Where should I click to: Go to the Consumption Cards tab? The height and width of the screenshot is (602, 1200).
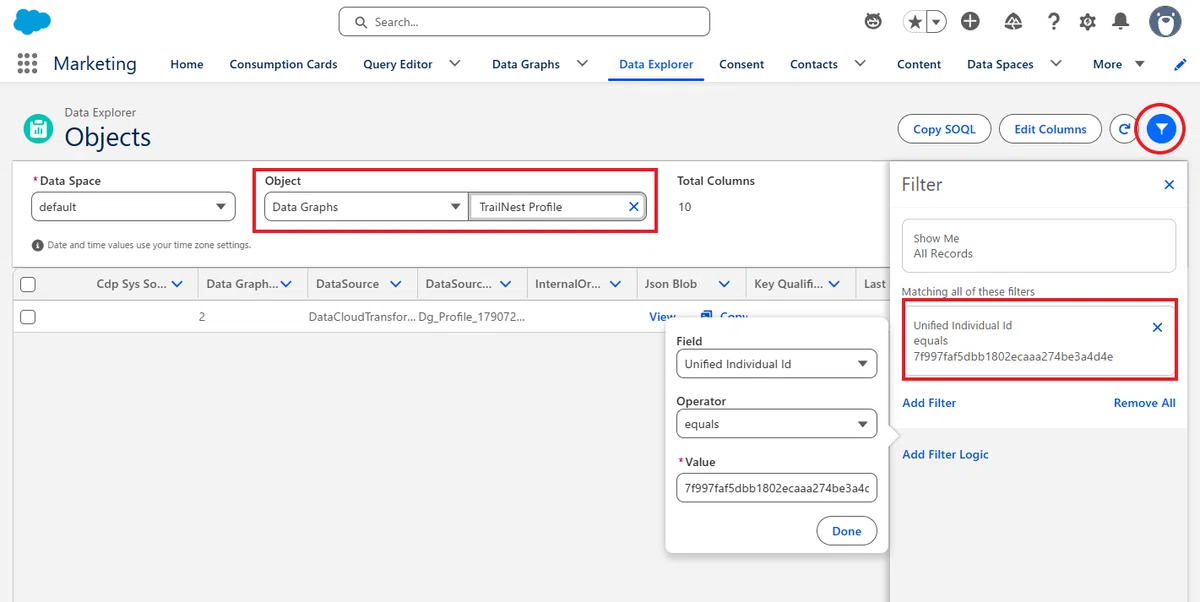point(283,64)
